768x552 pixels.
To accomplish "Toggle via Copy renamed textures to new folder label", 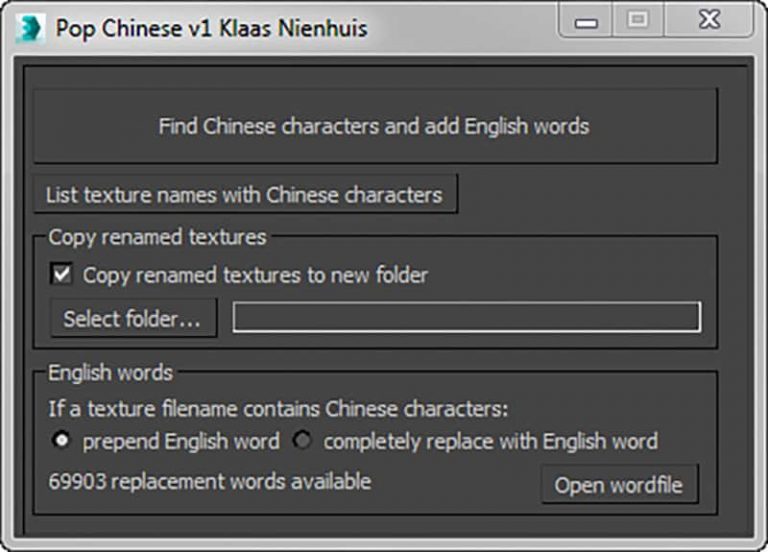I will [x=255, y=275].
